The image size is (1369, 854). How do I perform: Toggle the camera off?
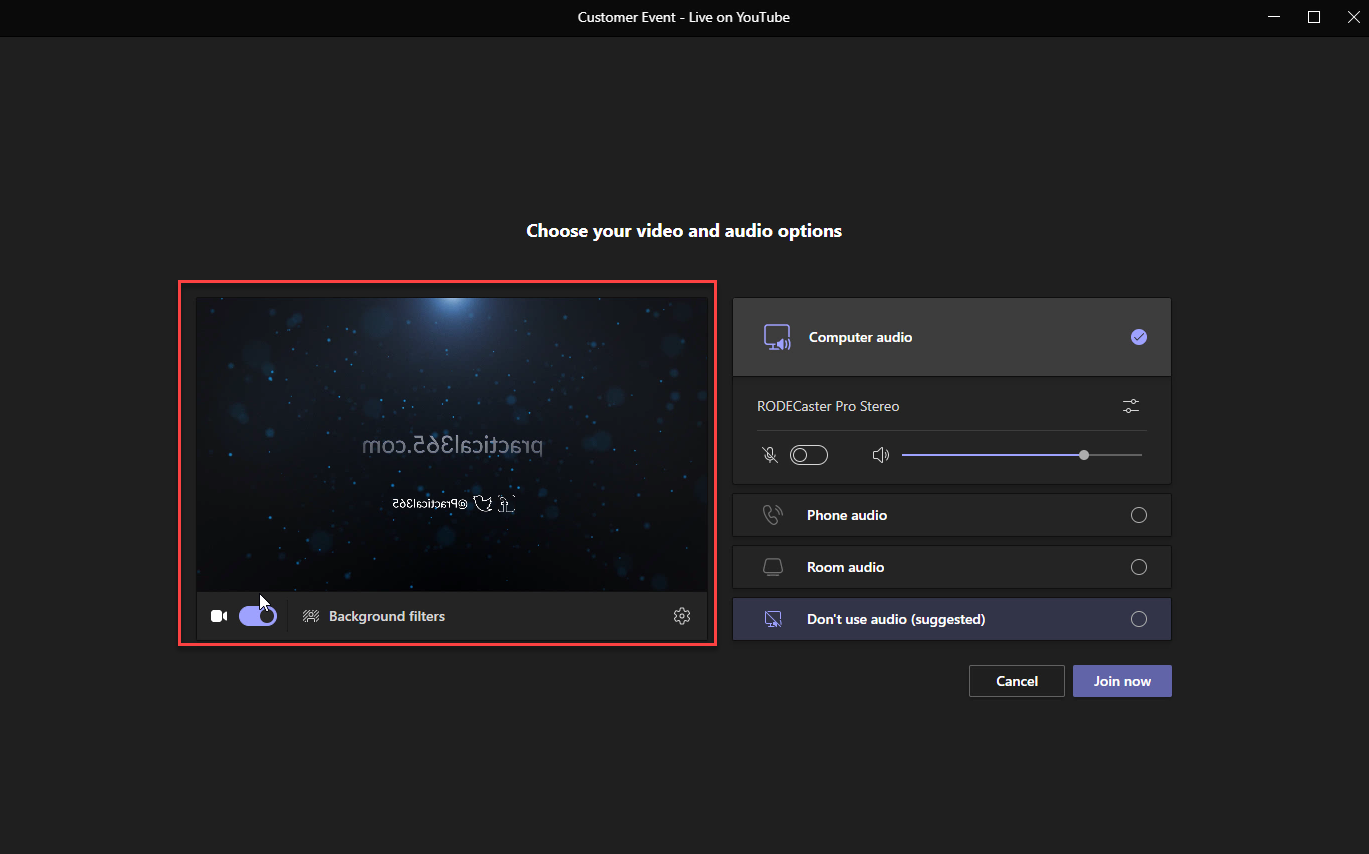(257, 615)
